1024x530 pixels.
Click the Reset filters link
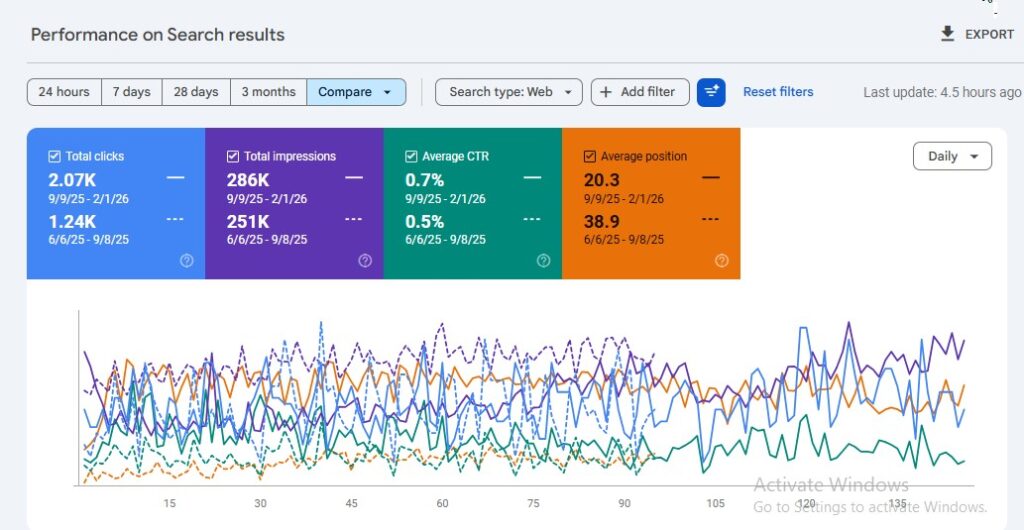778,92
